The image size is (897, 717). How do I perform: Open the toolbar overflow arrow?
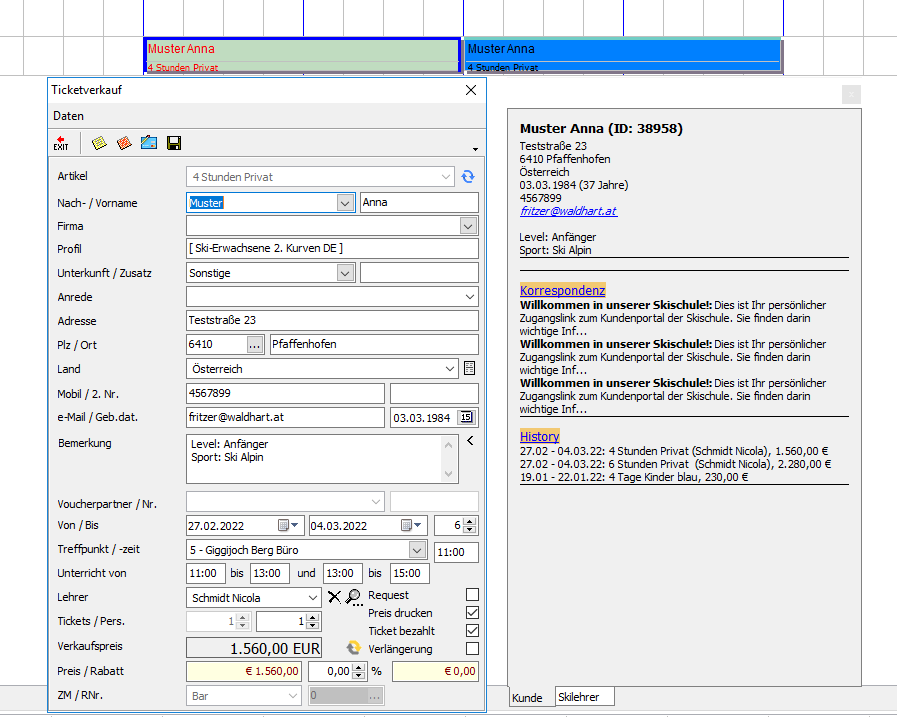coord(475,149)
